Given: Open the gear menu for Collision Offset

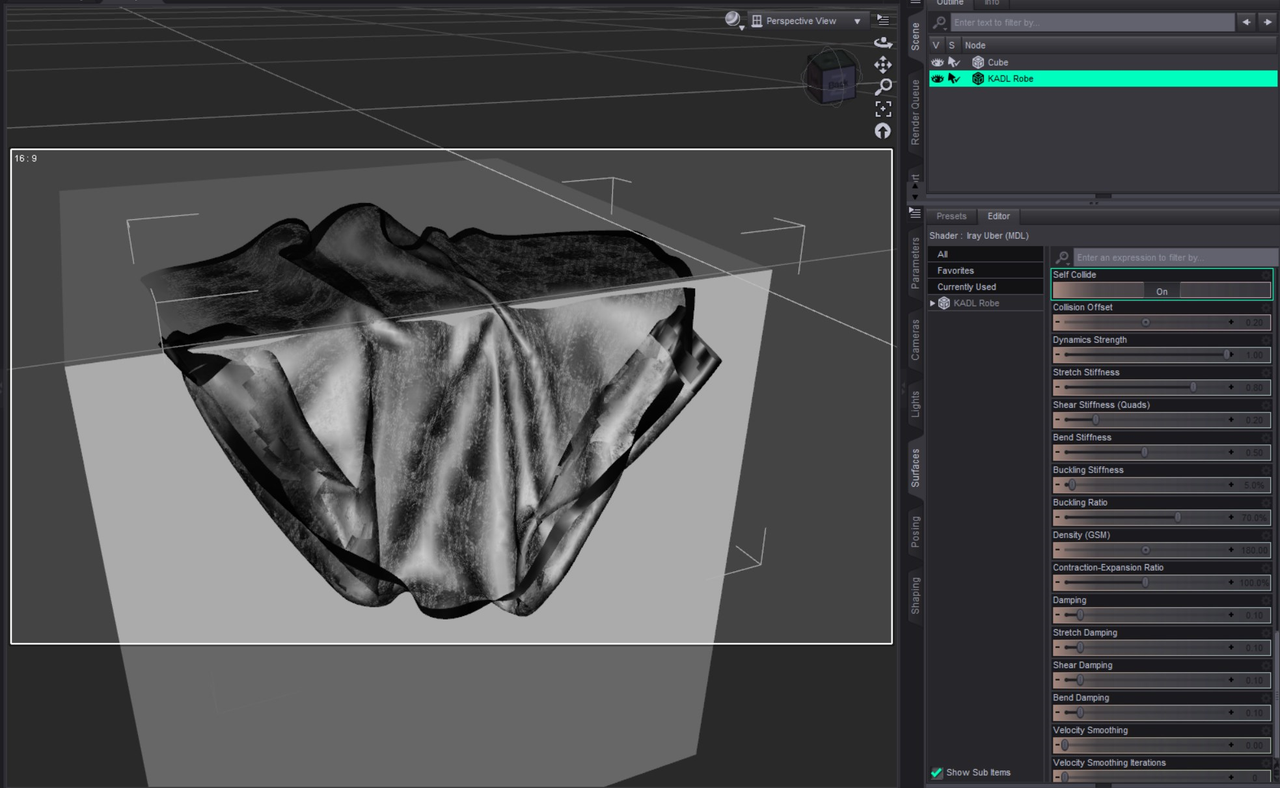Looking at the screenshot, I should 1267,307.
